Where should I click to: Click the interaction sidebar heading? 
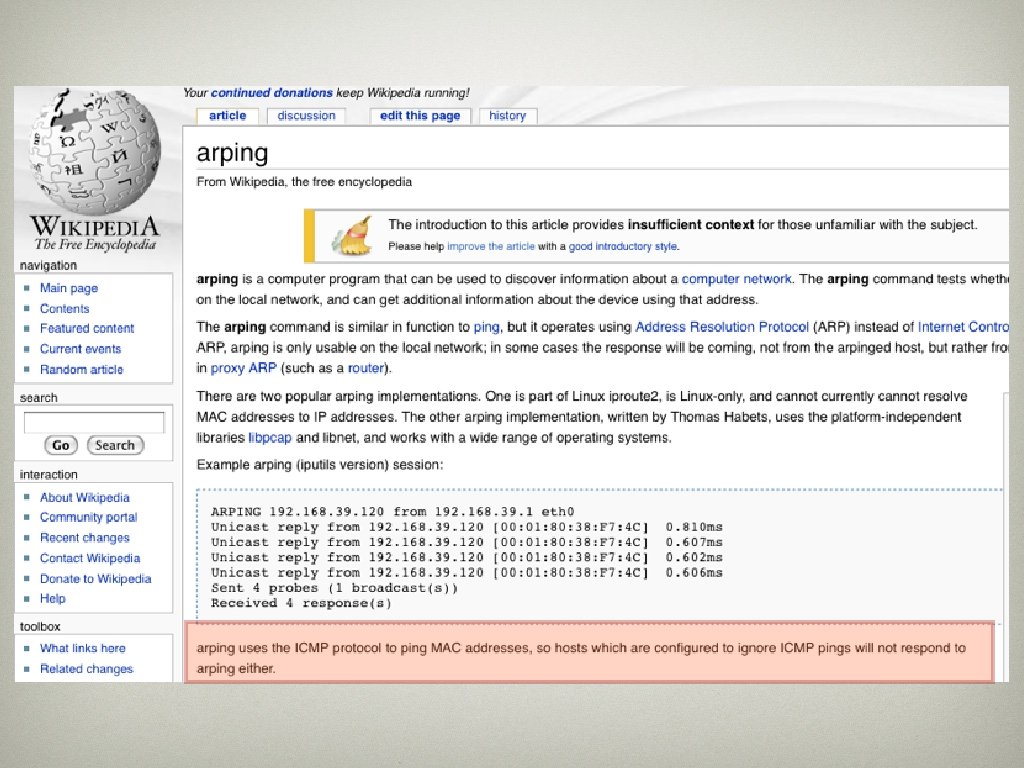pos(48,474)
